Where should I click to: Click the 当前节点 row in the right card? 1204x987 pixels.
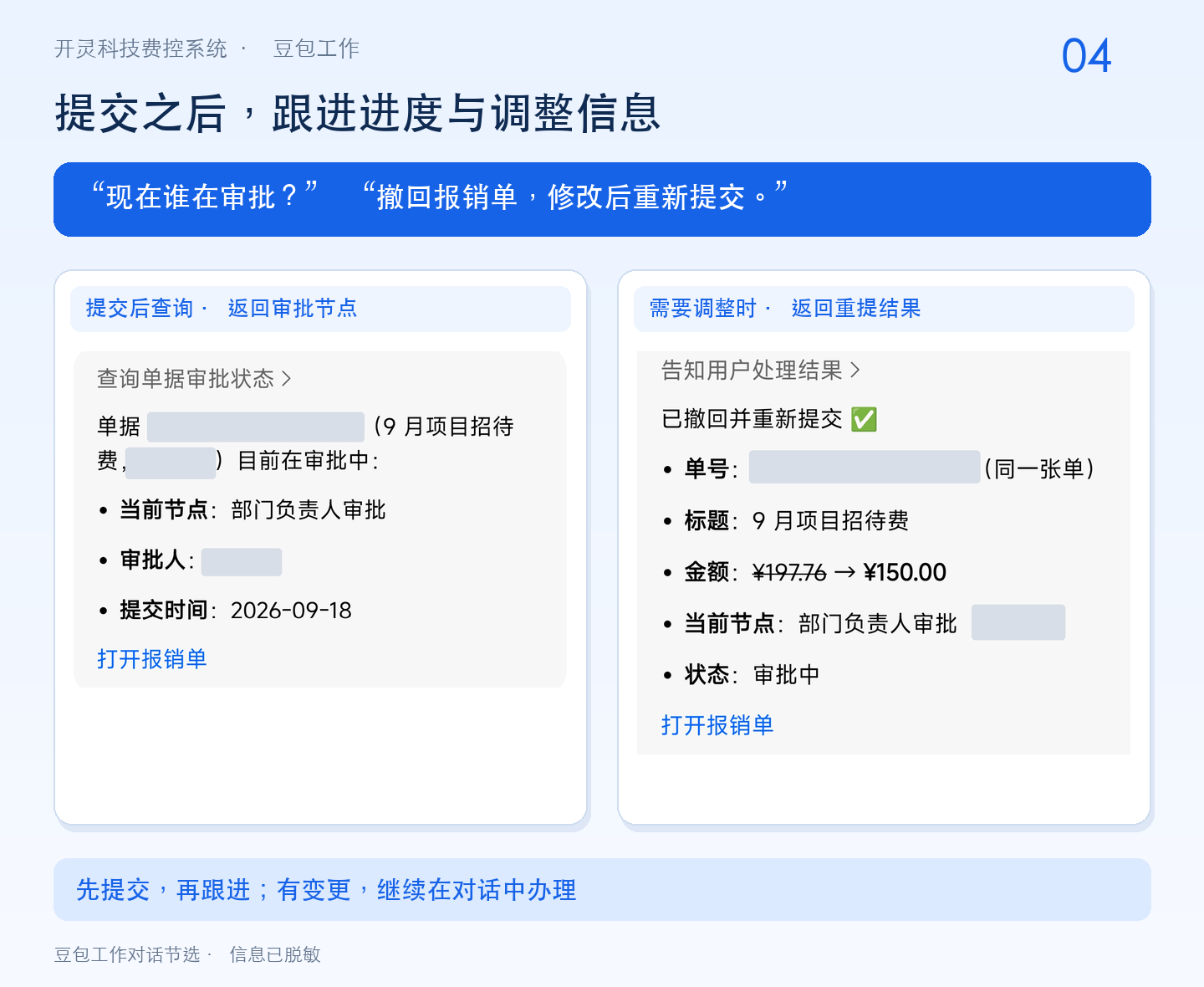click(x=864, y=623)
